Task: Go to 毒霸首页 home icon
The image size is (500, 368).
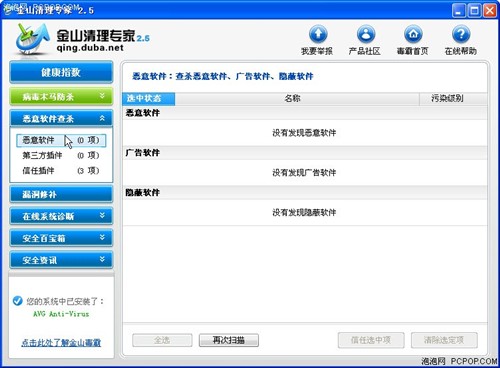Action: [413, 34]
